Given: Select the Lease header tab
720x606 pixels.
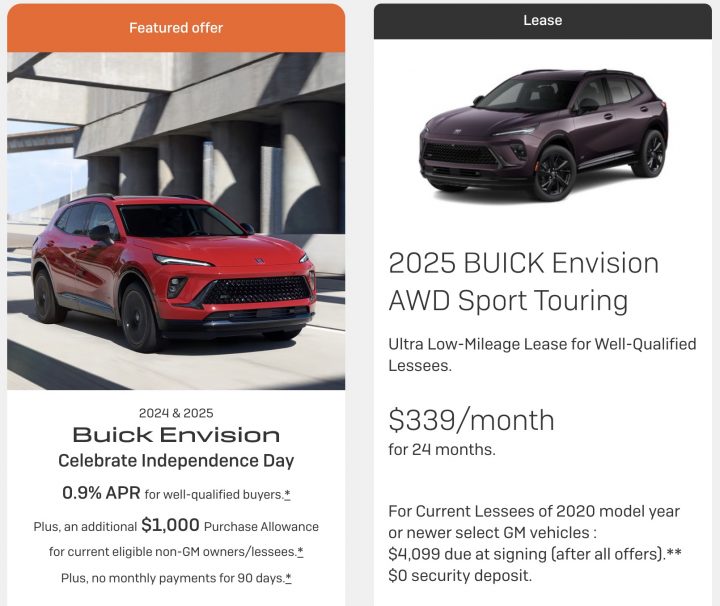Looking at the screenshot, I should 543,21.
